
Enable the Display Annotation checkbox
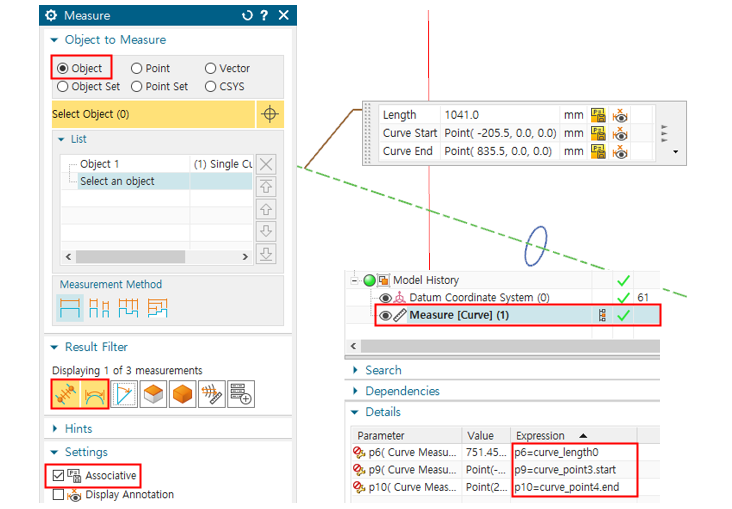click(57, 495)
